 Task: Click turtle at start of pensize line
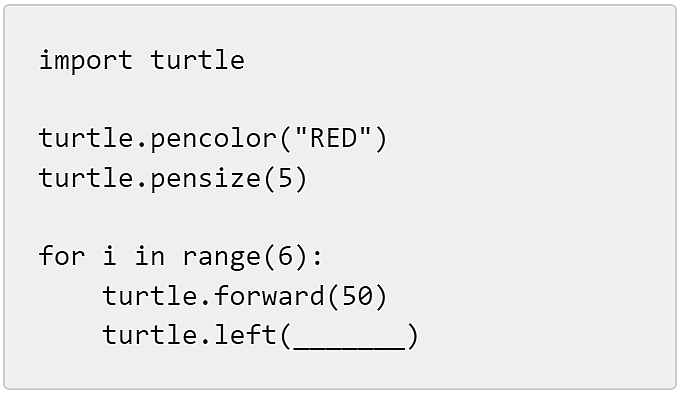(86, 178)
